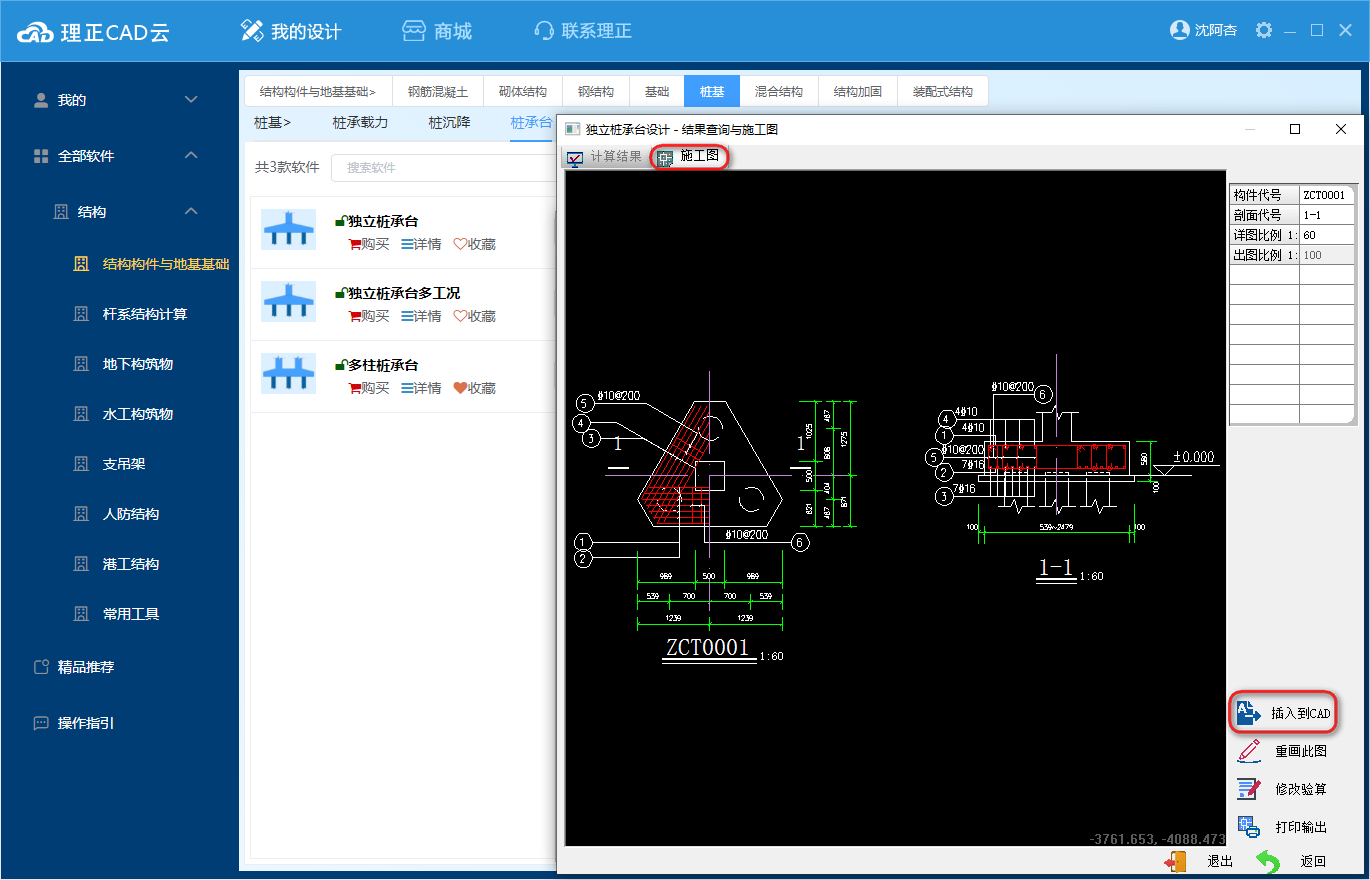Click 打印输出 print button

[1283, 827]
